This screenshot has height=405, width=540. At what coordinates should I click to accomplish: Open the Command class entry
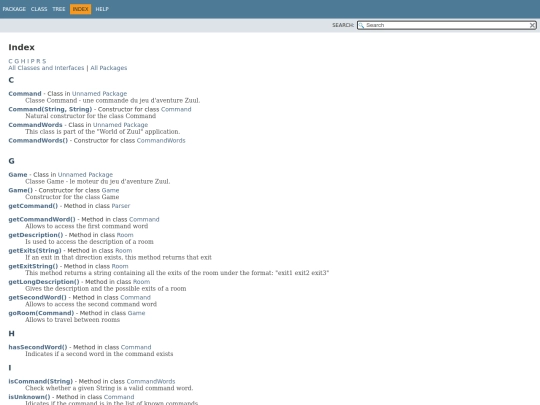(x=25, y=94)
